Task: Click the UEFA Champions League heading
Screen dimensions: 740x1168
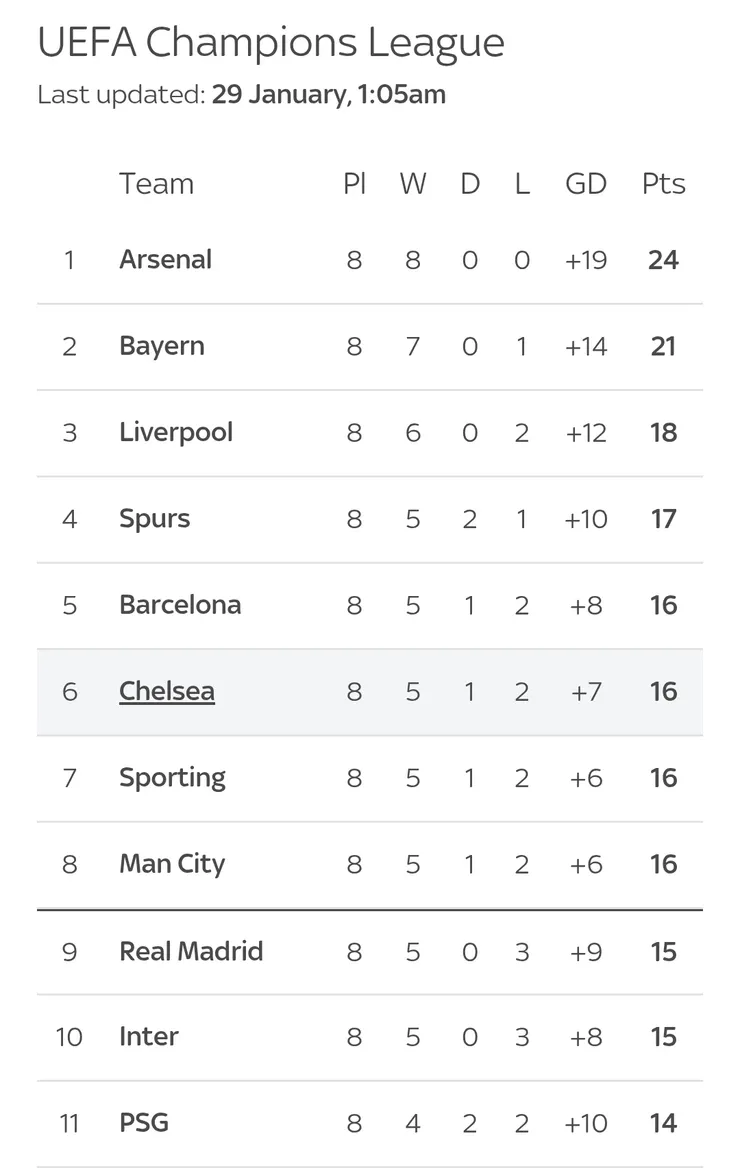Action: [x=271, y=43]
